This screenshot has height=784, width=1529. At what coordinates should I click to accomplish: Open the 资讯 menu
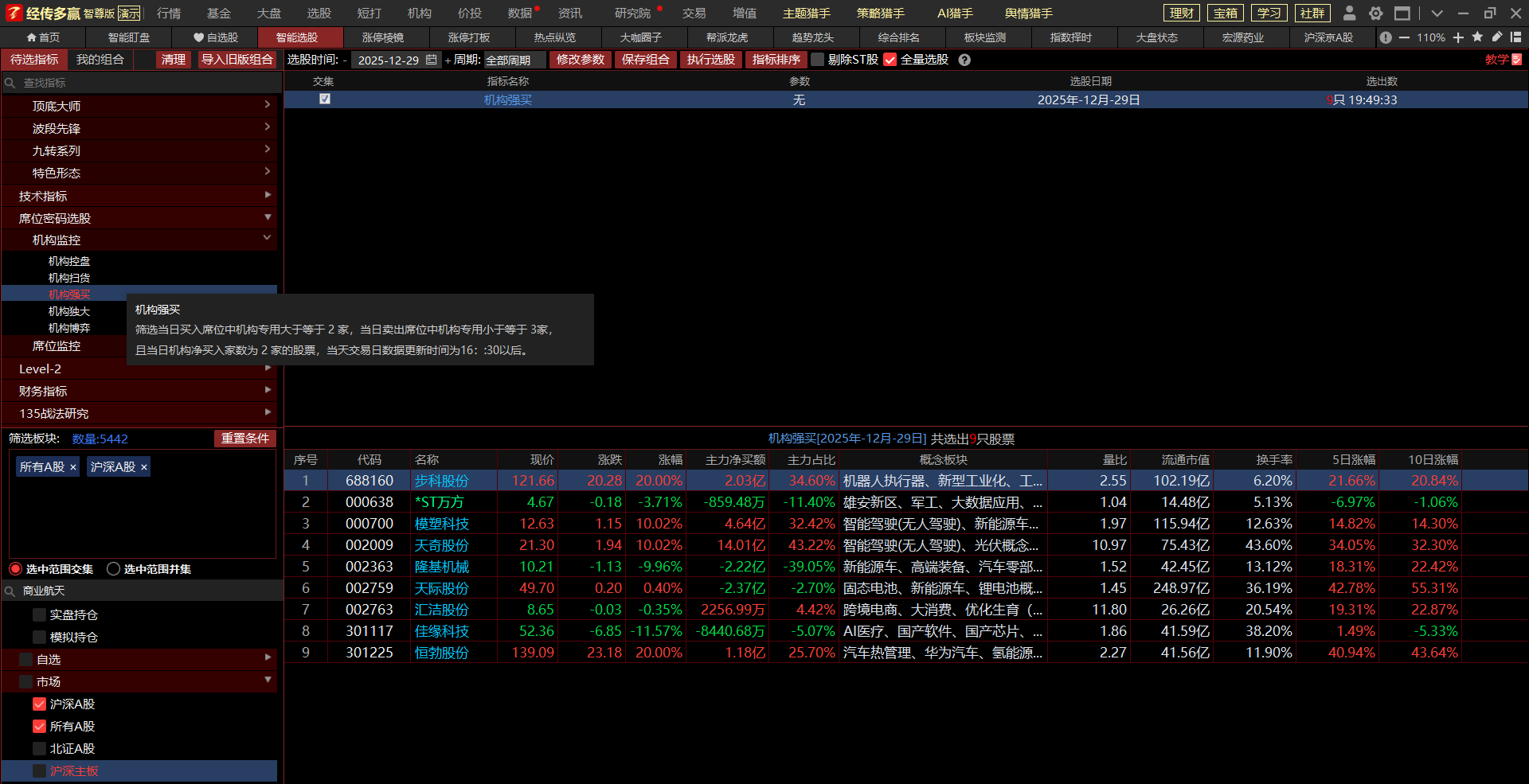[x=569, y=13]
